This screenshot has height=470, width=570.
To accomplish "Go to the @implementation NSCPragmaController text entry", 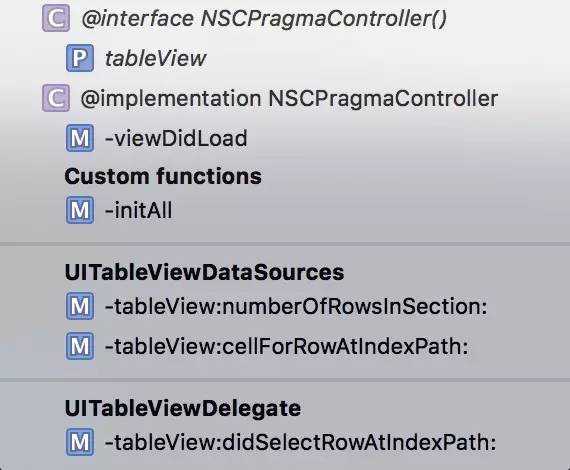I will coord(289,99).
